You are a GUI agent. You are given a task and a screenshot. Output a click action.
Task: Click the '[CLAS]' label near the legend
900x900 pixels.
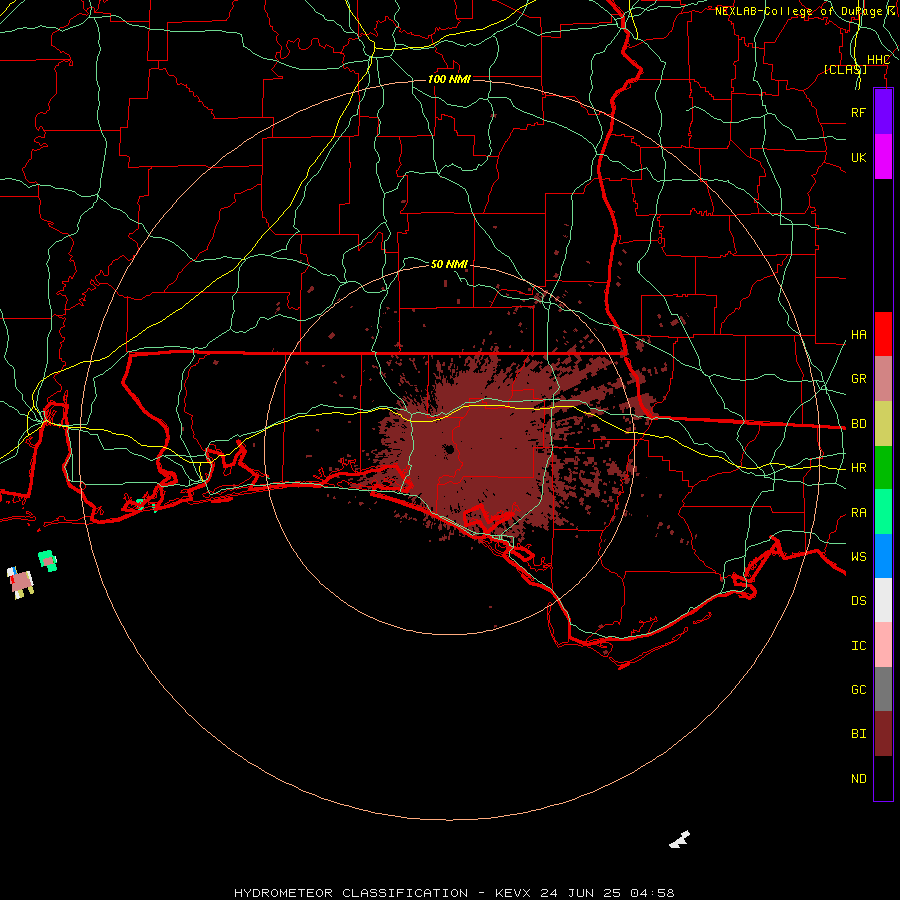click(845, 70)
